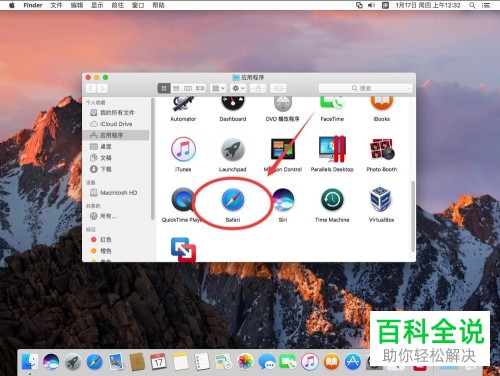Viewport: 500px width, 376px height.
Task: Click the Finder icon in the Dock
Action: (x=30, y=362)
